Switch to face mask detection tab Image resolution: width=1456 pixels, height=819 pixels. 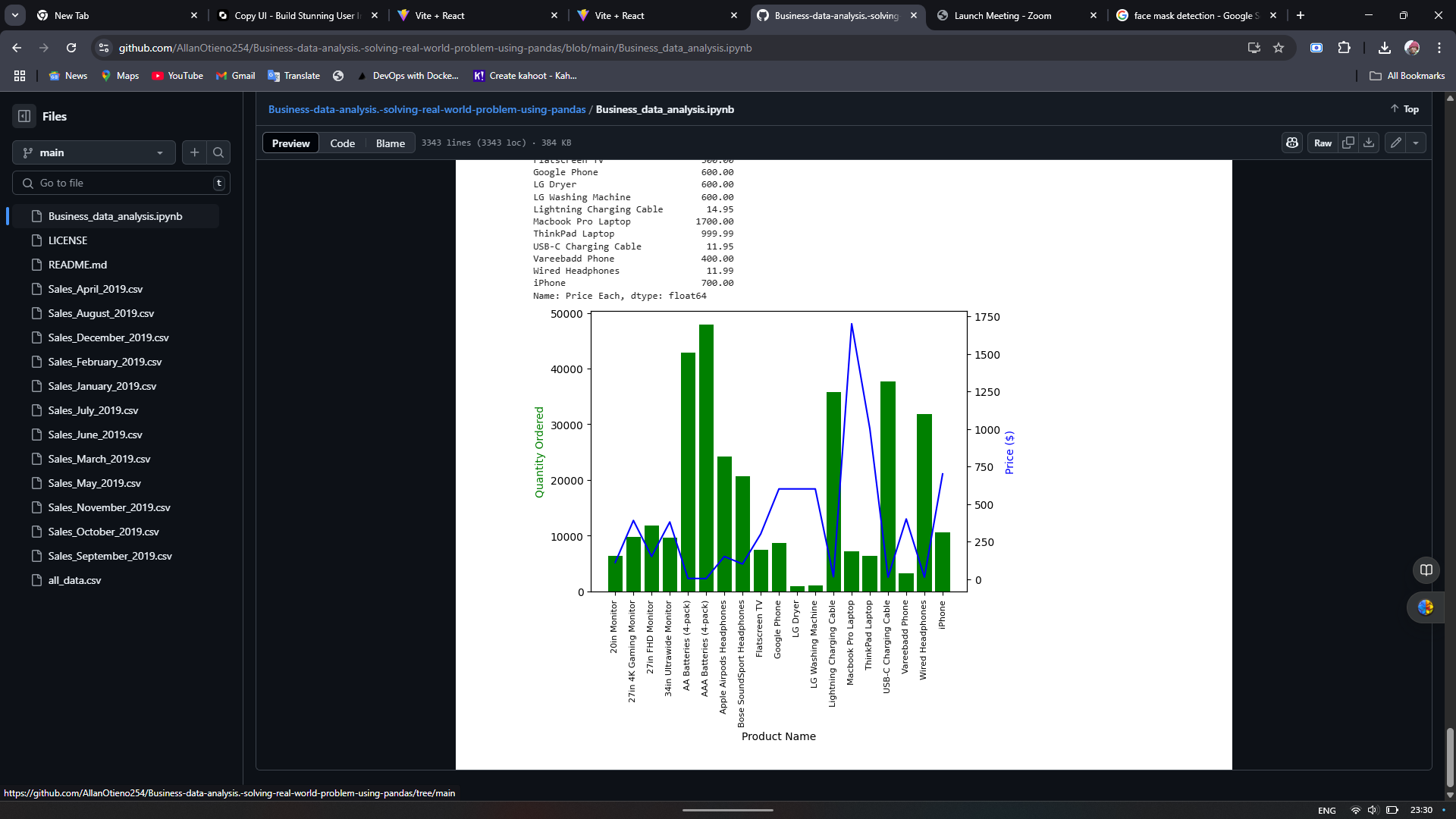(x=1195, y=15)
